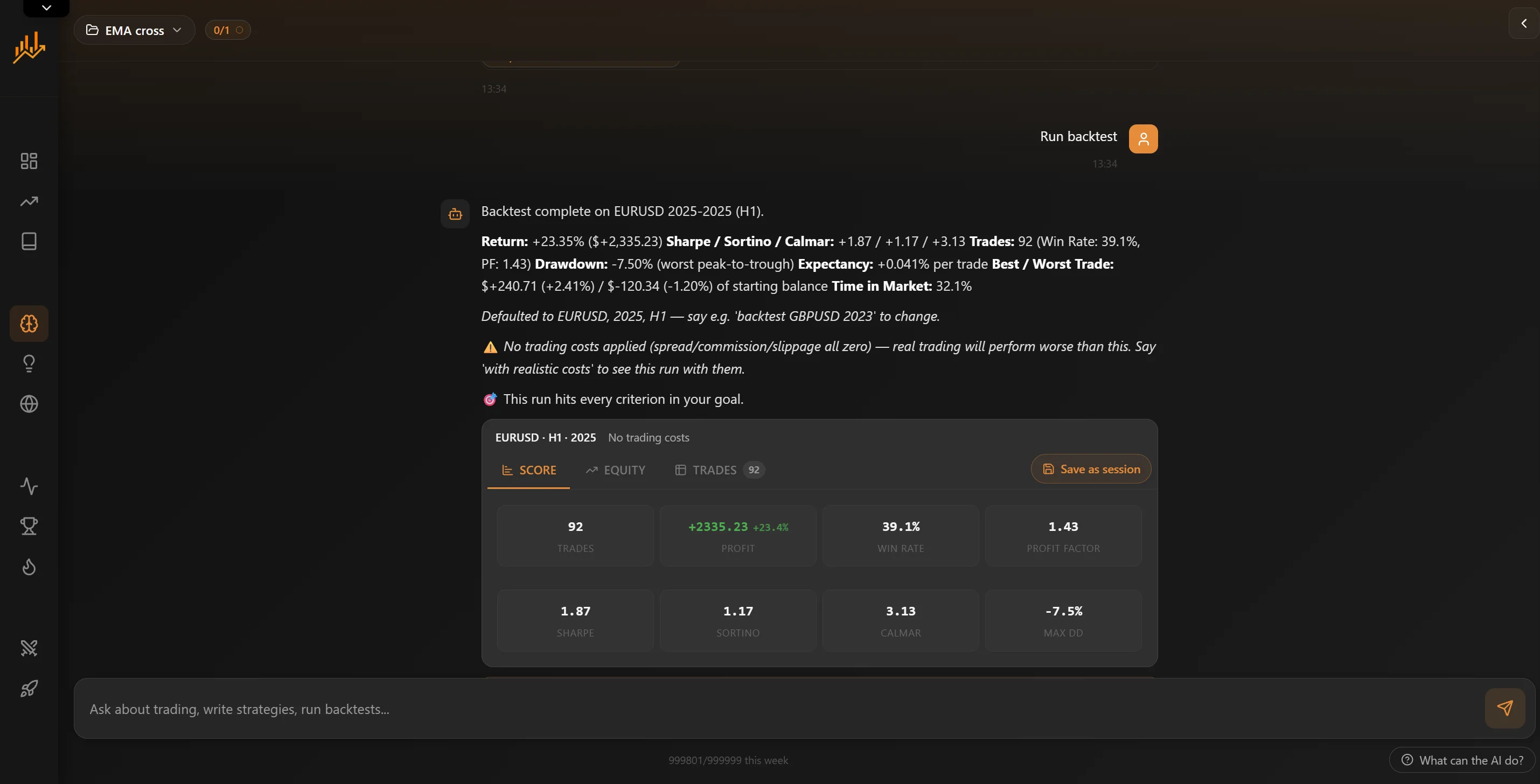The height and width of the screenshot is (784, 1540).
Task: Open the lightbulb ideas sidebar icon
Action: pos(29,363)
